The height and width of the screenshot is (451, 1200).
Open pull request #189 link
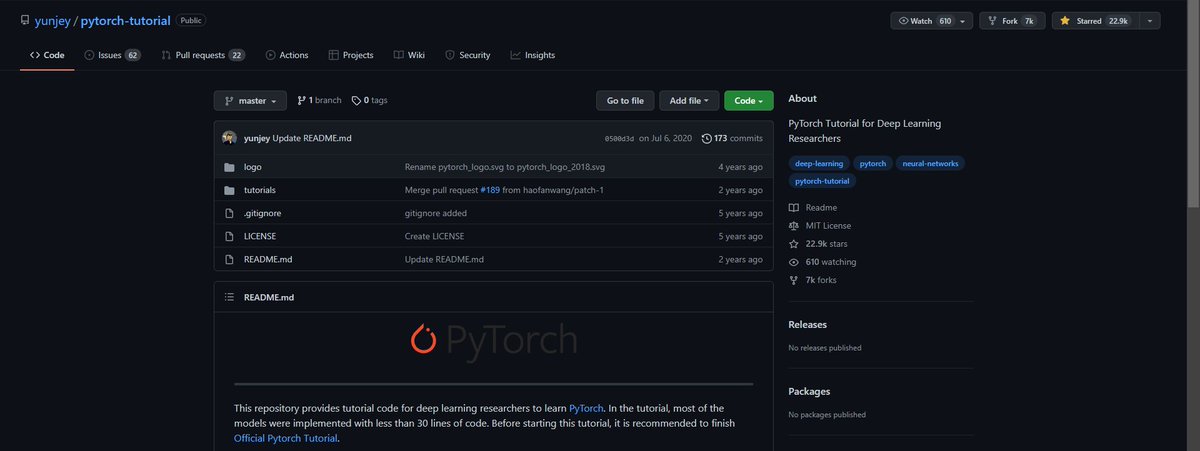488,190
